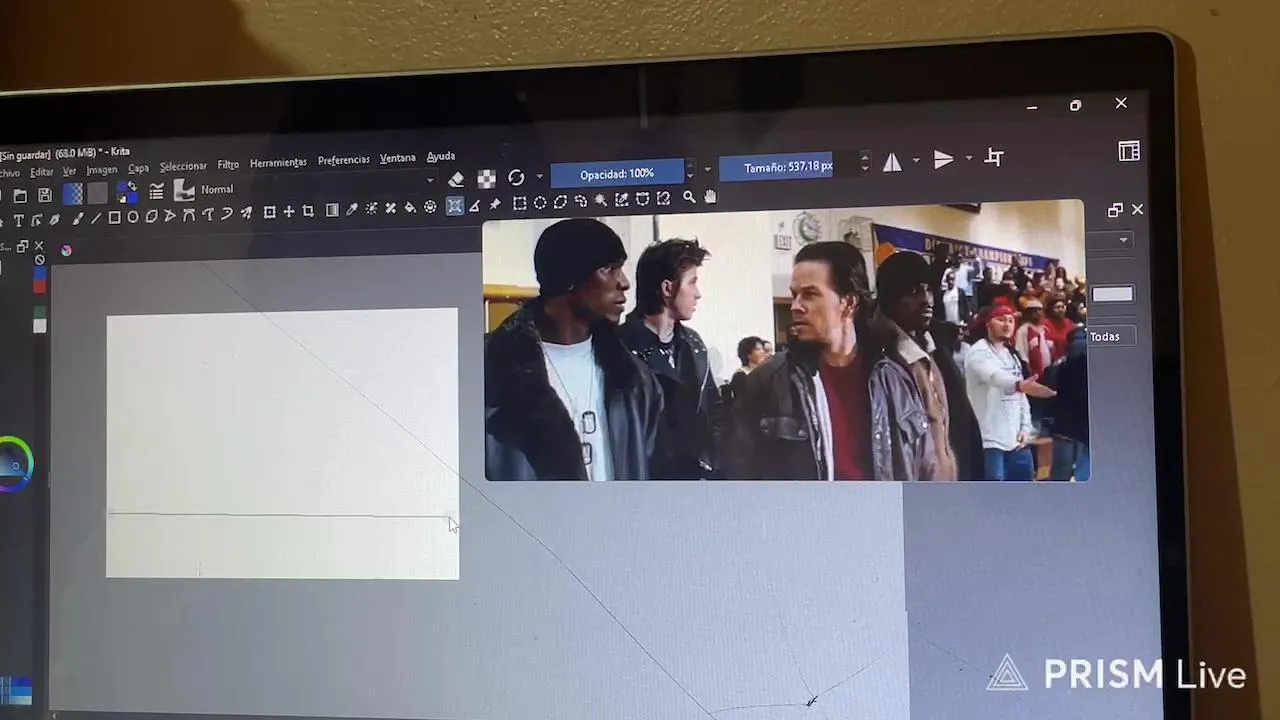1280x720 pixels.
Task: Click the Open document folder icon
Action: pos(20,196)
